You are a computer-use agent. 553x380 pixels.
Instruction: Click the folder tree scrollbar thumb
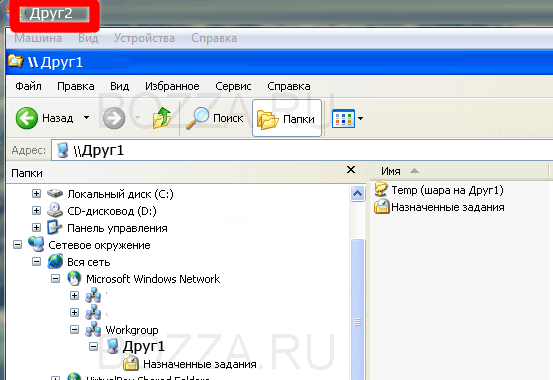[x=357, y=309]
